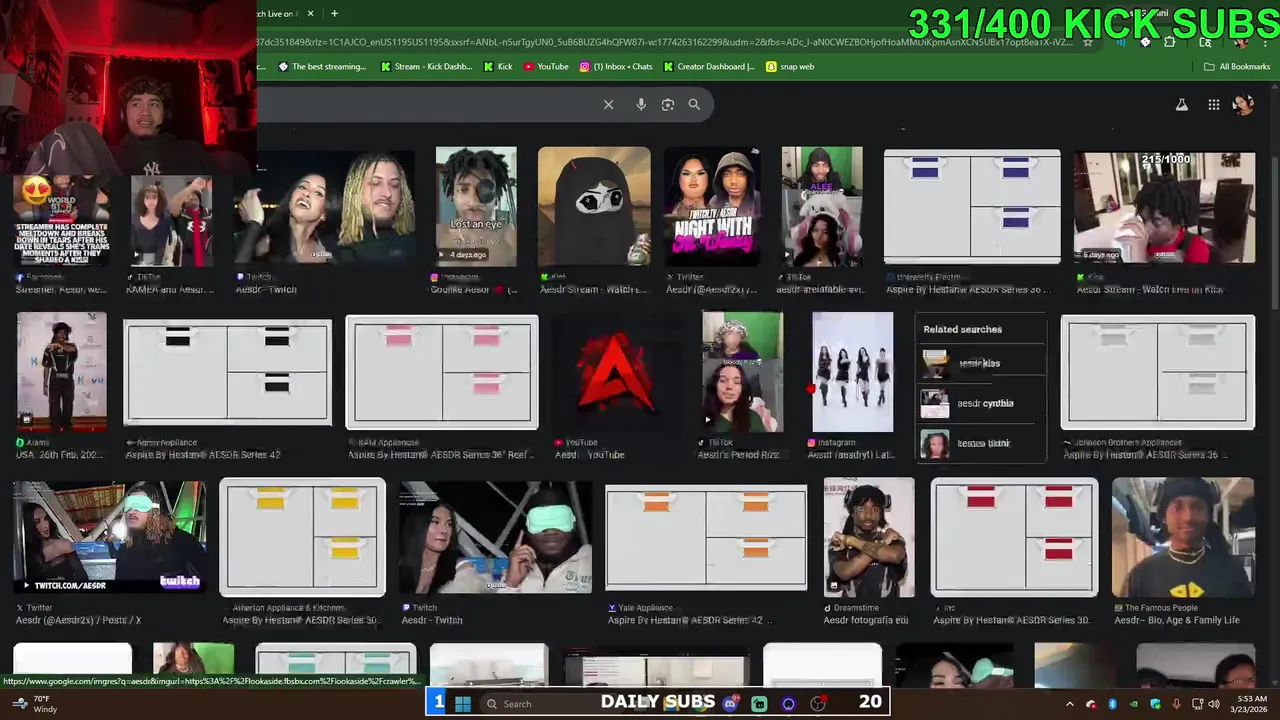Screen dimensions: 1280x720
Task: Click the Windows Start button
Action: (x=462, y=703)
